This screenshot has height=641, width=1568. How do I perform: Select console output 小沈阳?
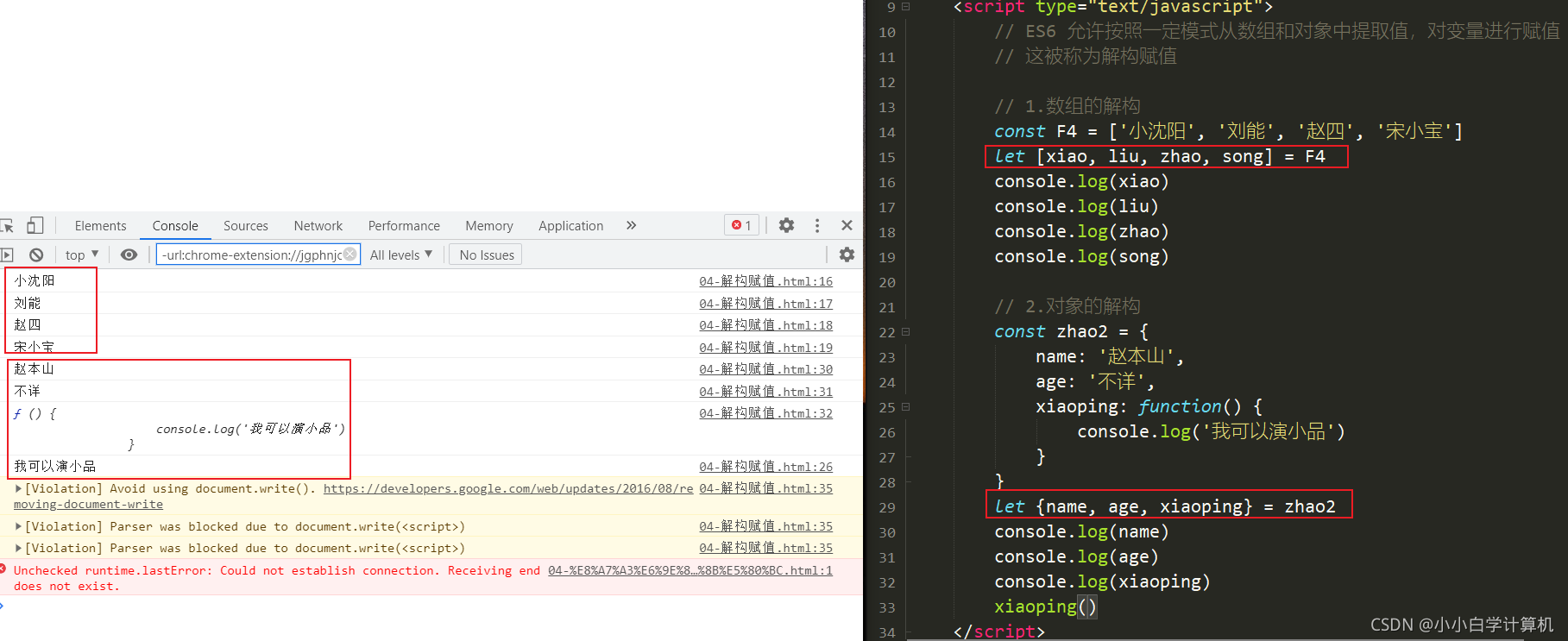coord(35,281)
